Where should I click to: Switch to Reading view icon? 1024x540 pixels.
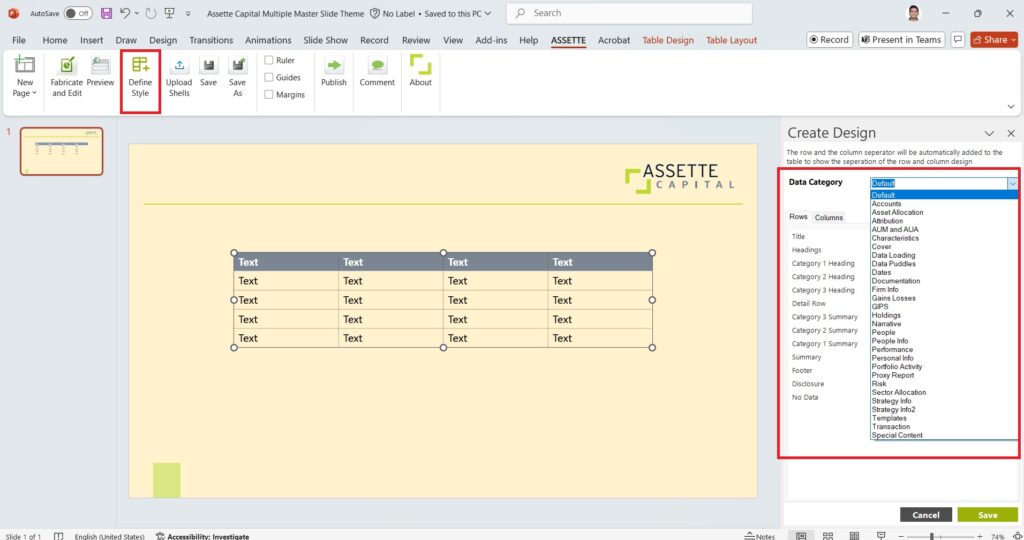tap(854, 536)
